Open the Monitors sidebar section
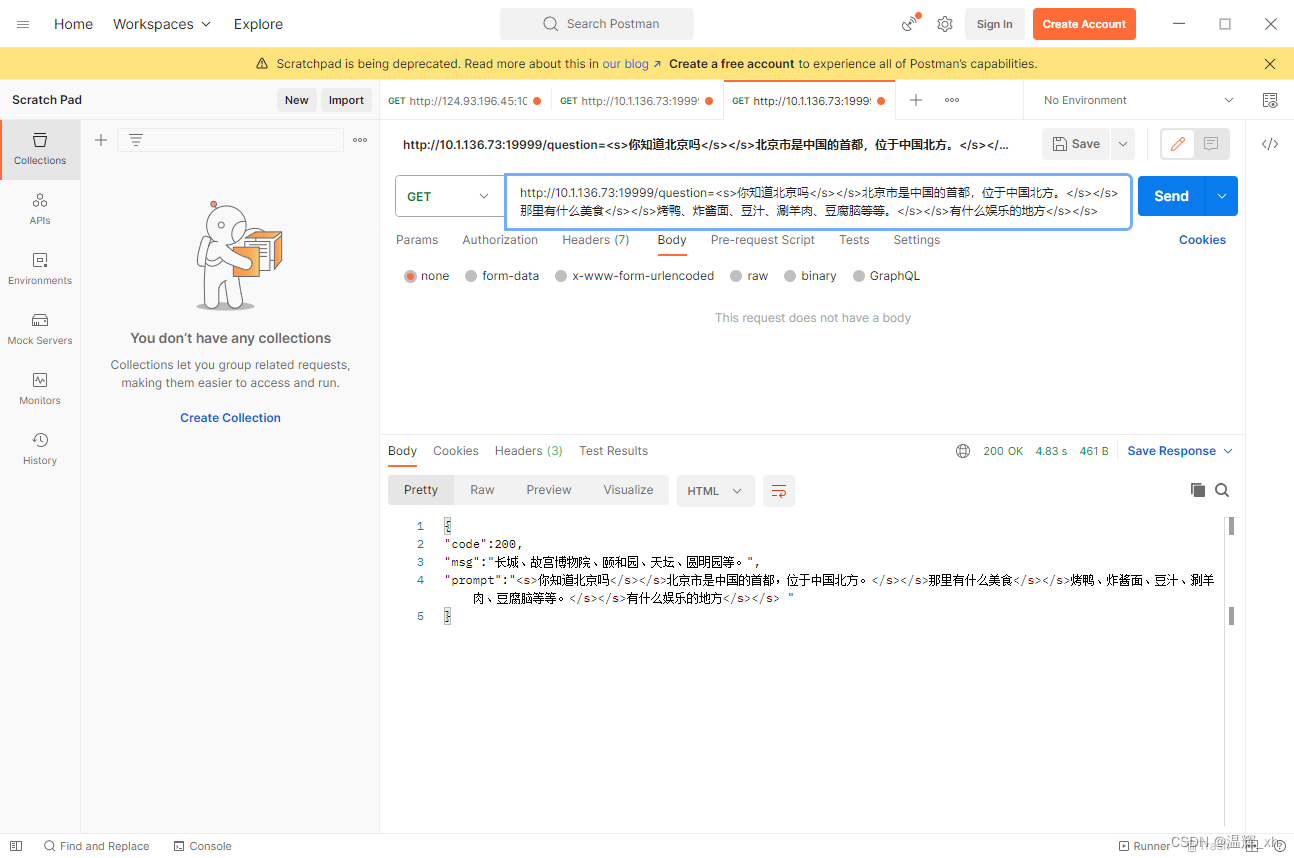 [x=40, y=389]
